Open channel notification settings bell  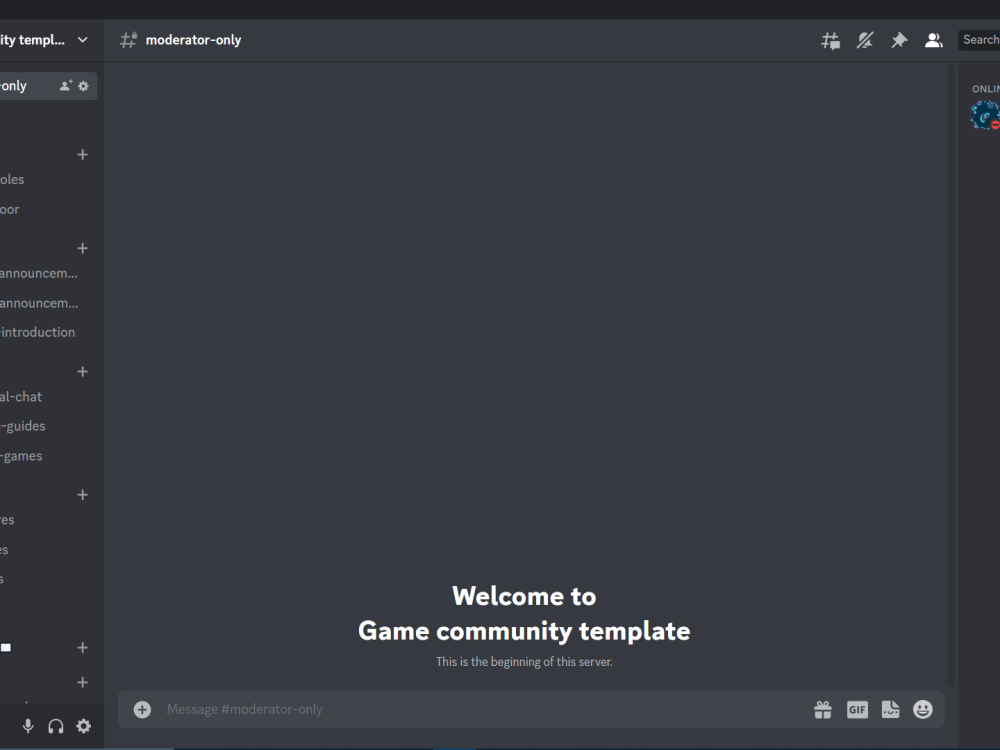click(864, 40)
